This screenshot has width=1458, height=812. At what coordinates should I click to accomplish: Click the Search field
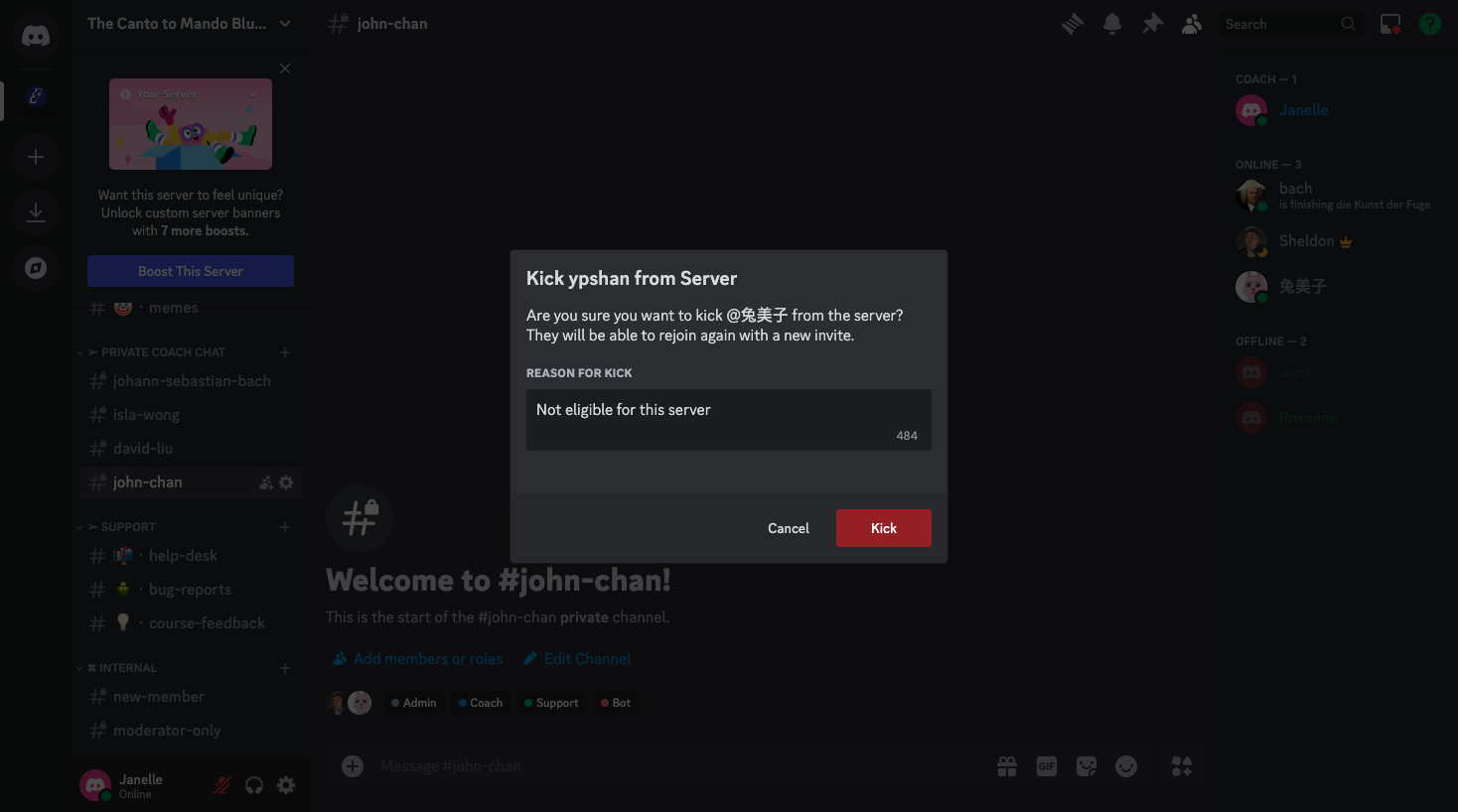(1290, 24)
